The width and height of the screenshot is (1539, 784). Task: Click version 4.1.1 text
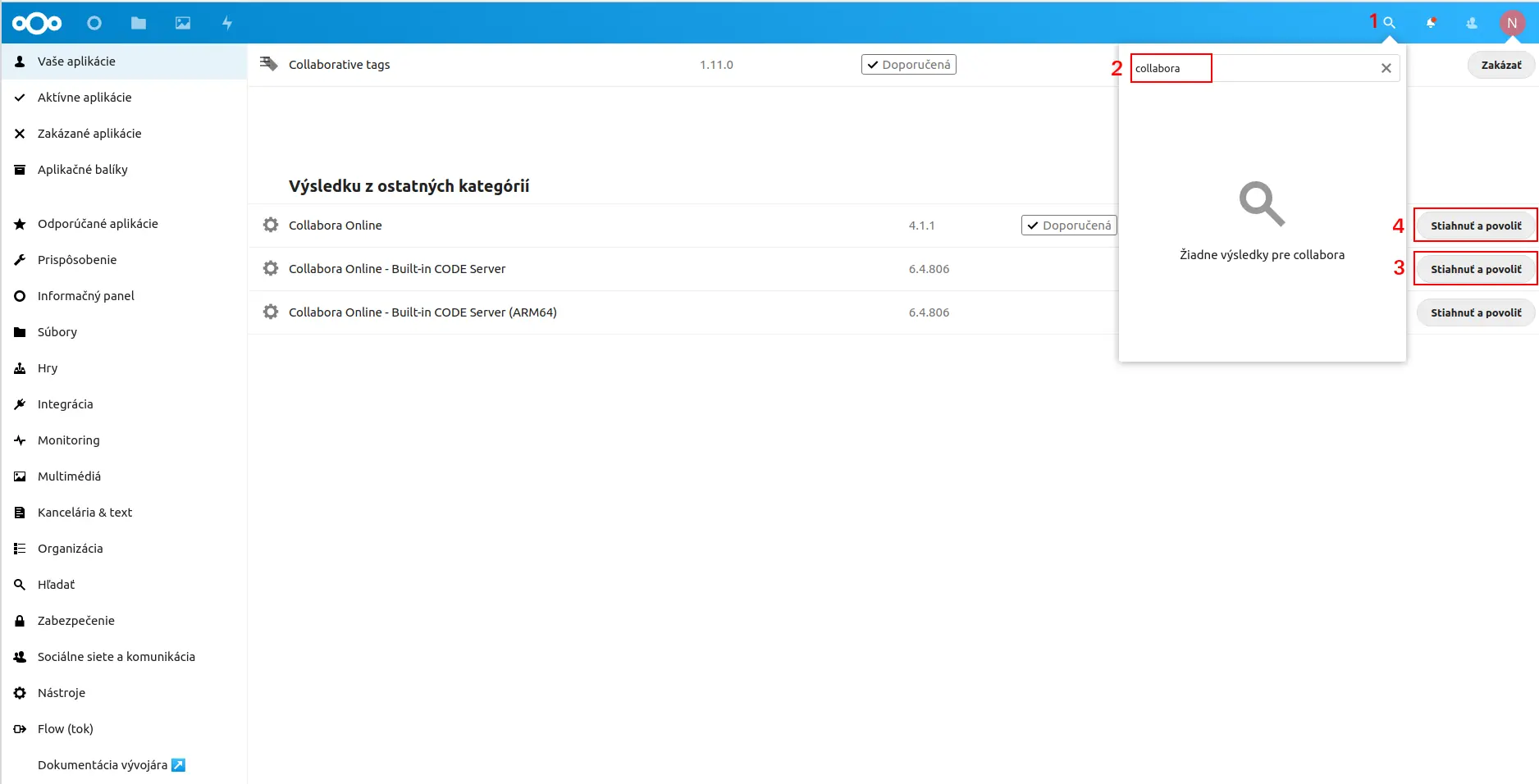coord(921,226)
